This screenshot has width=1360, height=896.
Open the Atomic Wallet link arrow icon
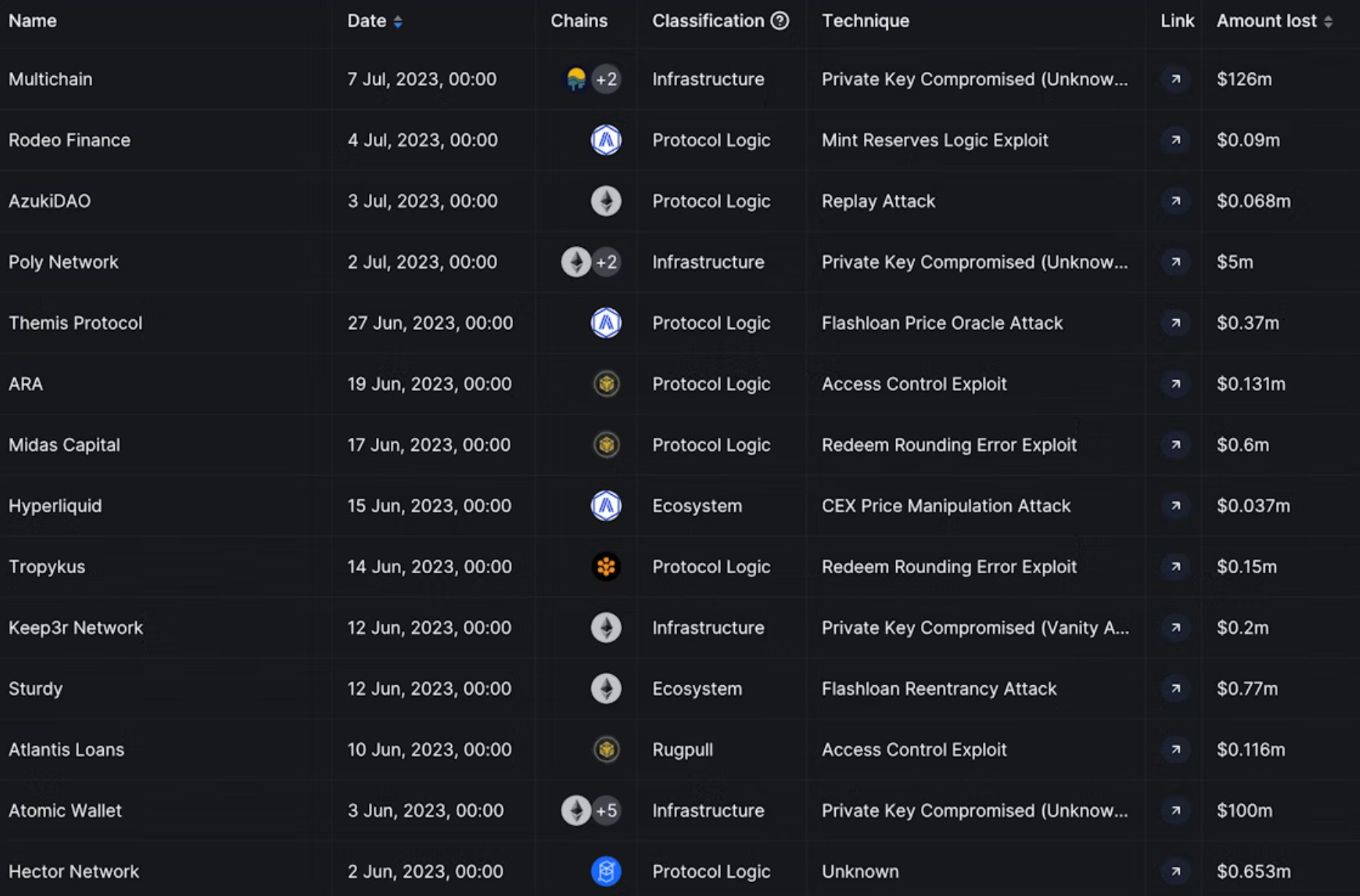click(x=1176, y=810)
